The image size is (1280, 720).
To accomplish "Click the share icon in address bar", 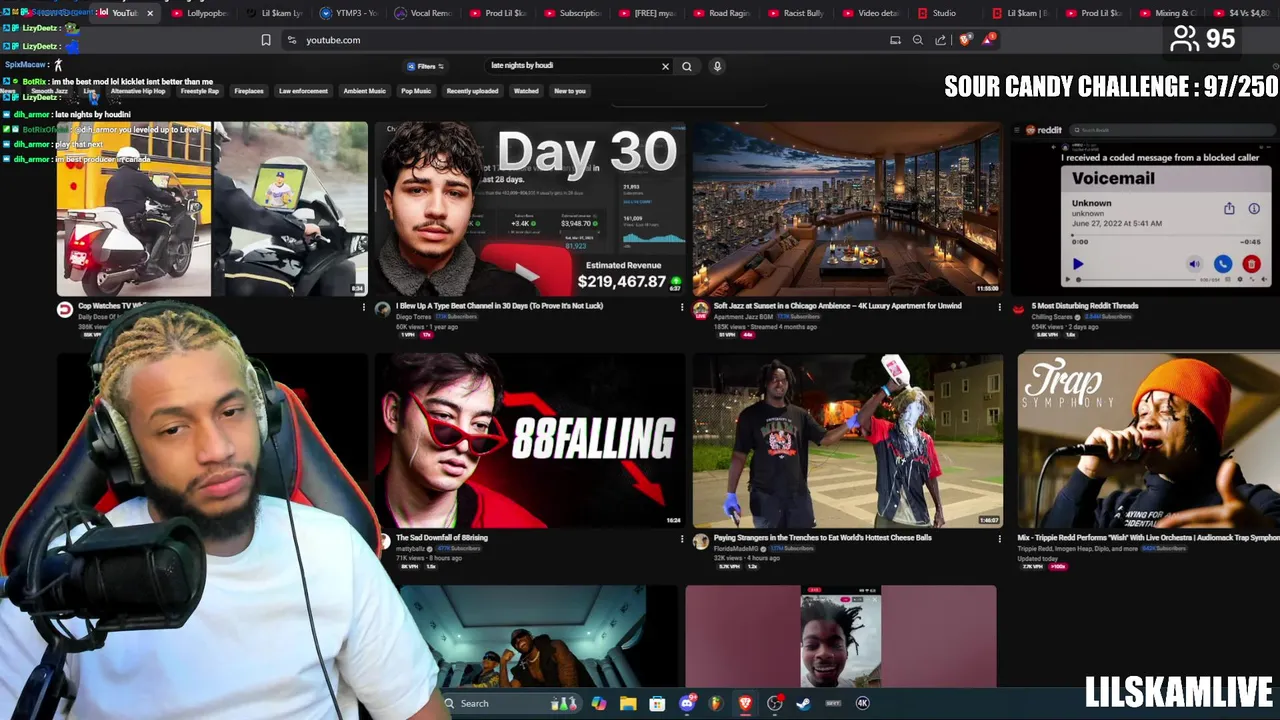I will pyautogui.click(x=941, y=40).
